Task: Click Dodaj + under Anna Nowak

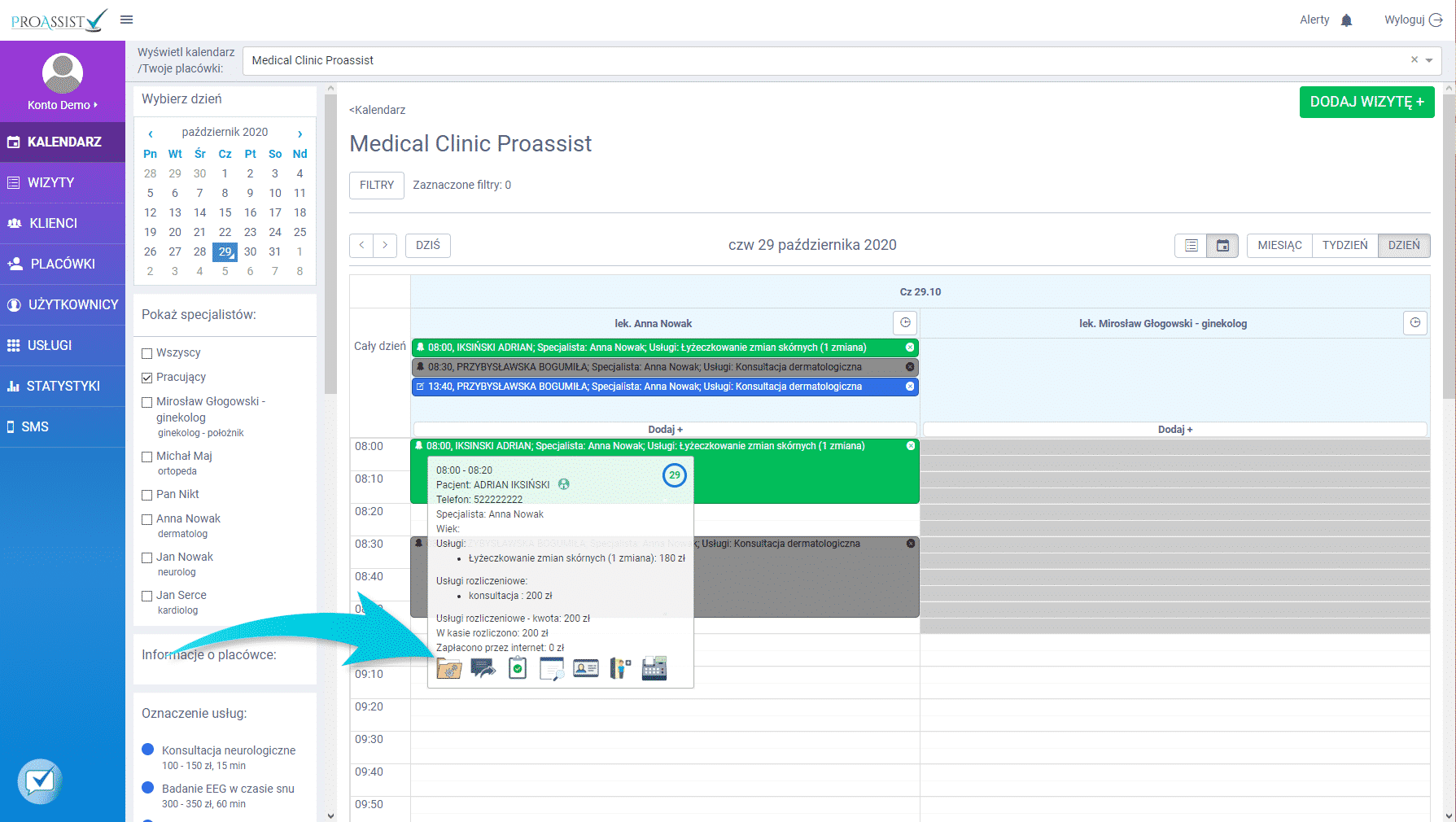Action: point(665,429)
